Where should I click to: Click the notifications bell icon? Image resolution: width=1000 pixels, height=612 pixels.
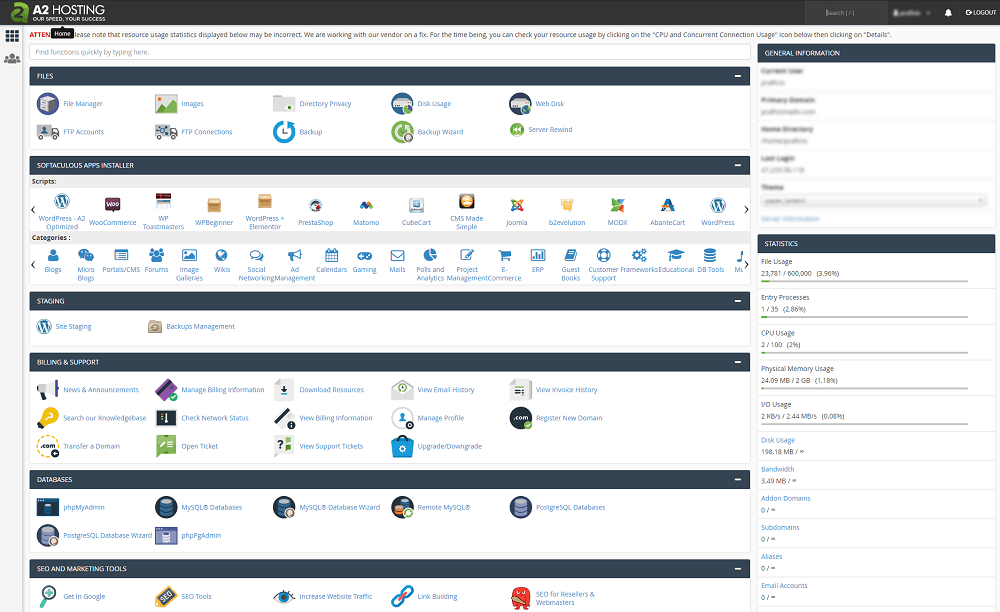[x=948, y=13]
